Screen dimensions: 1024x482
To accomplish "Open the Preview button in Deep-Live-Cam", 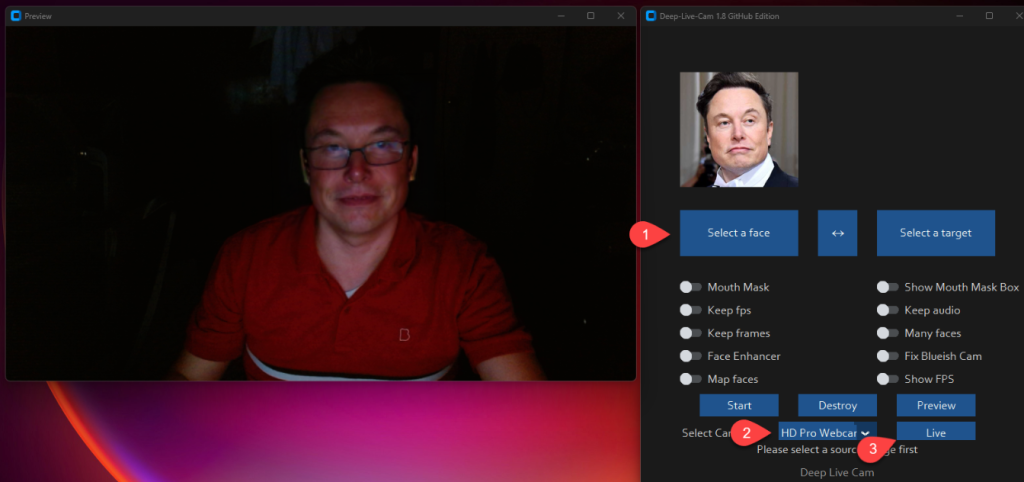I will point(936,405).
